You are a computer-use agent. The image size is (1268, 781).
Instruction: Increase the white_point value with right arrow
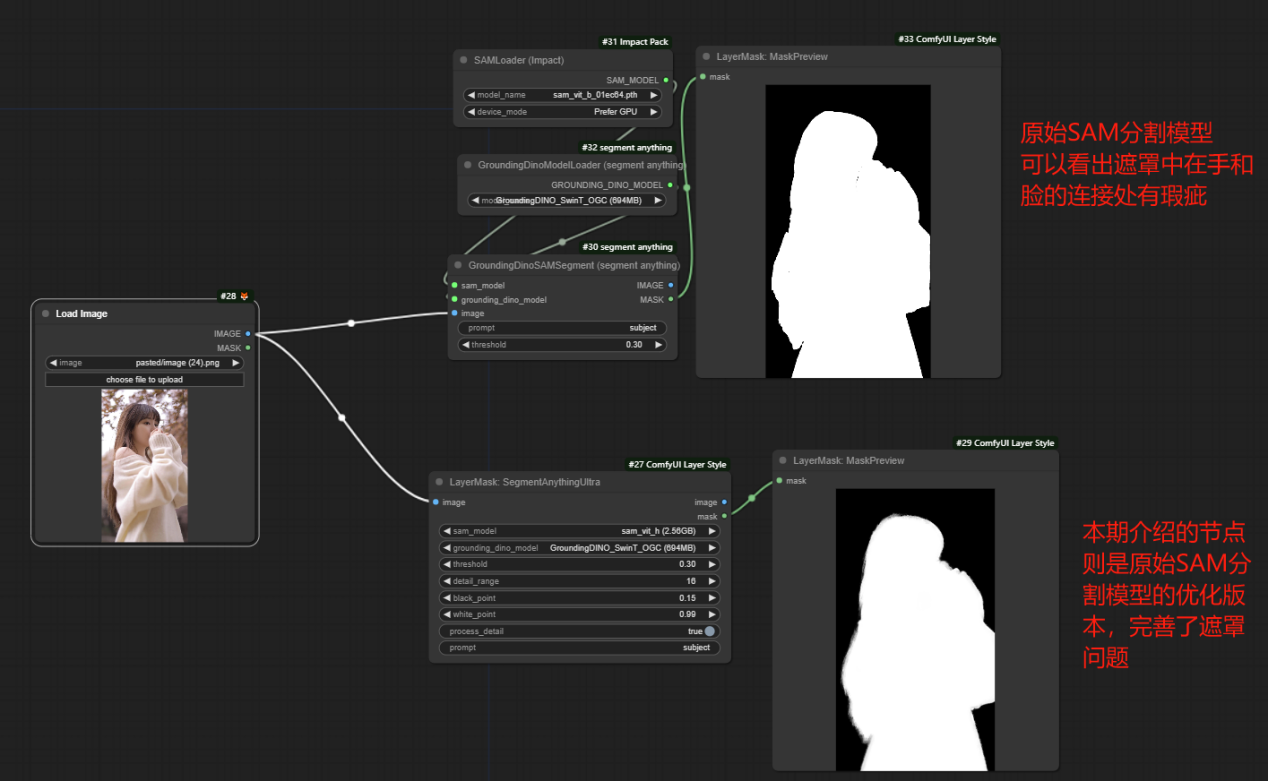[712, 614]
